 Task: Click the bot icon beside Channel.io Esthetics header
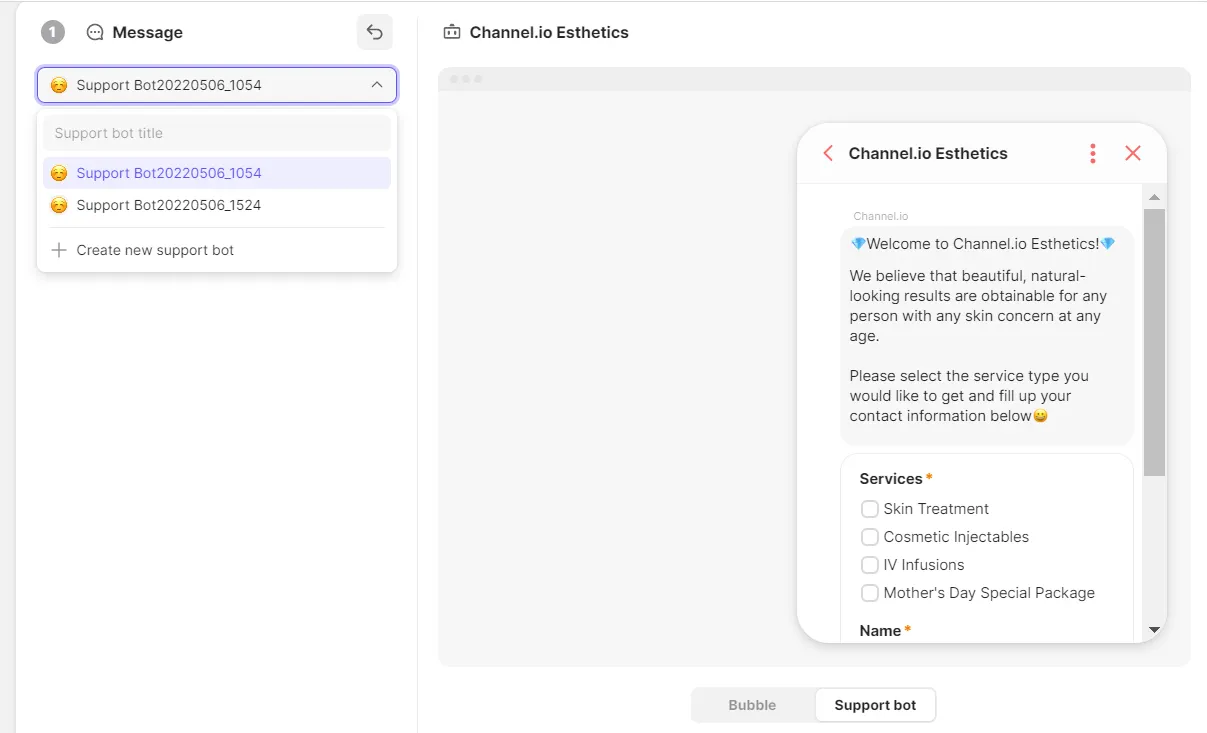point(452,32)
